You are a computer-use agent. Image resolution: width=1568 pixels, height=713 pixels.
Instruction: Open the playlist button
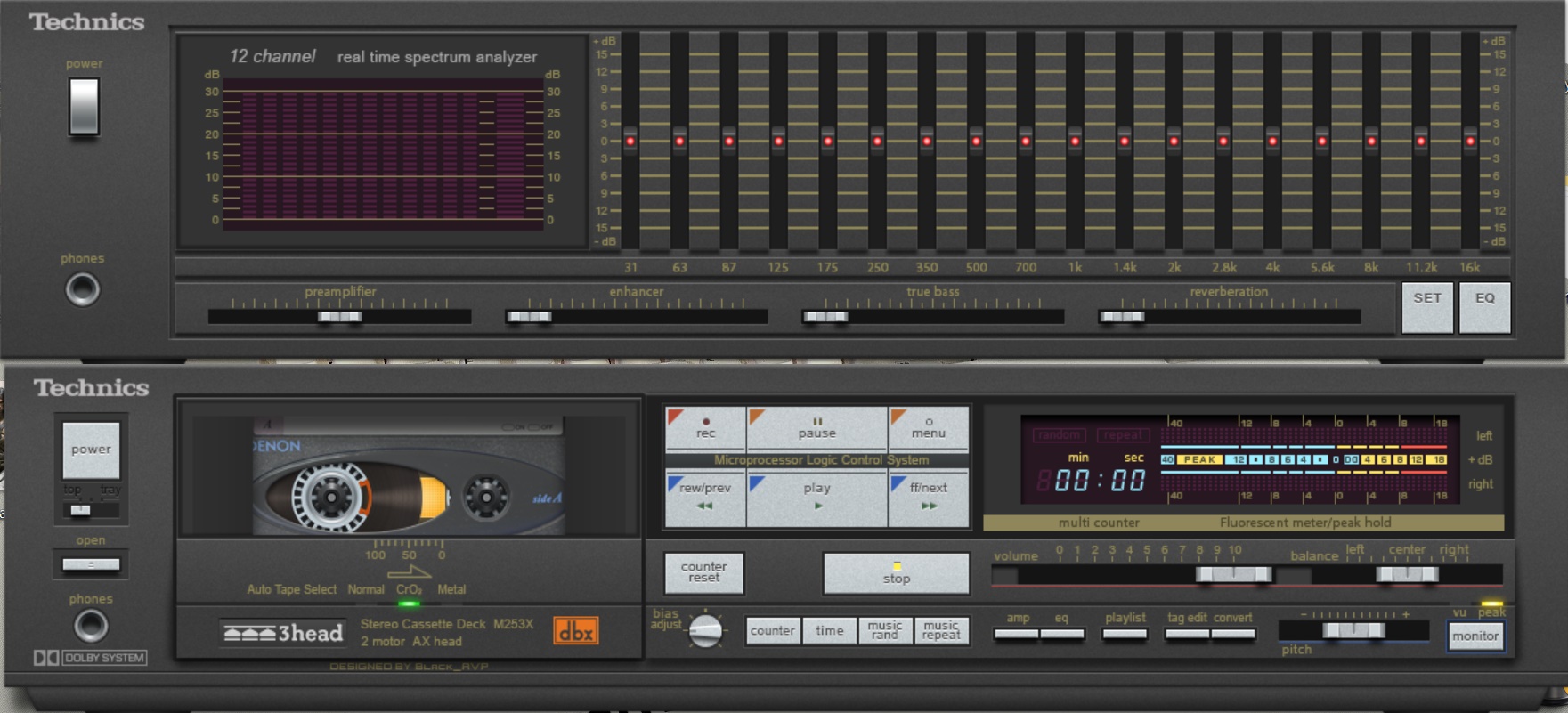[1125, 634]
